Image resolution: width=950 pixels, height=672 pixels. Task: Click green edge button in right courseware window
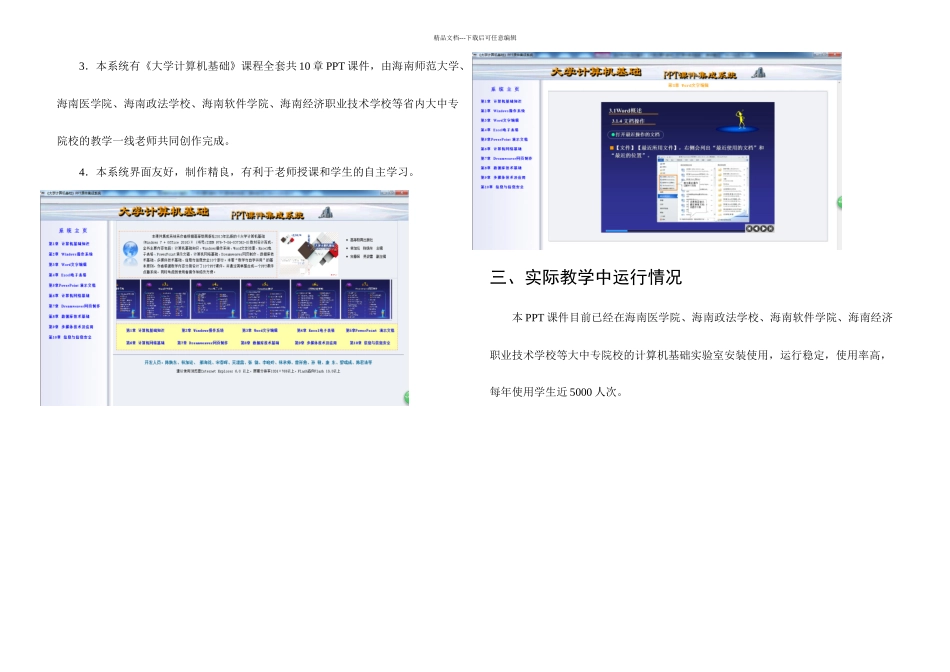(x=840, y=202)
